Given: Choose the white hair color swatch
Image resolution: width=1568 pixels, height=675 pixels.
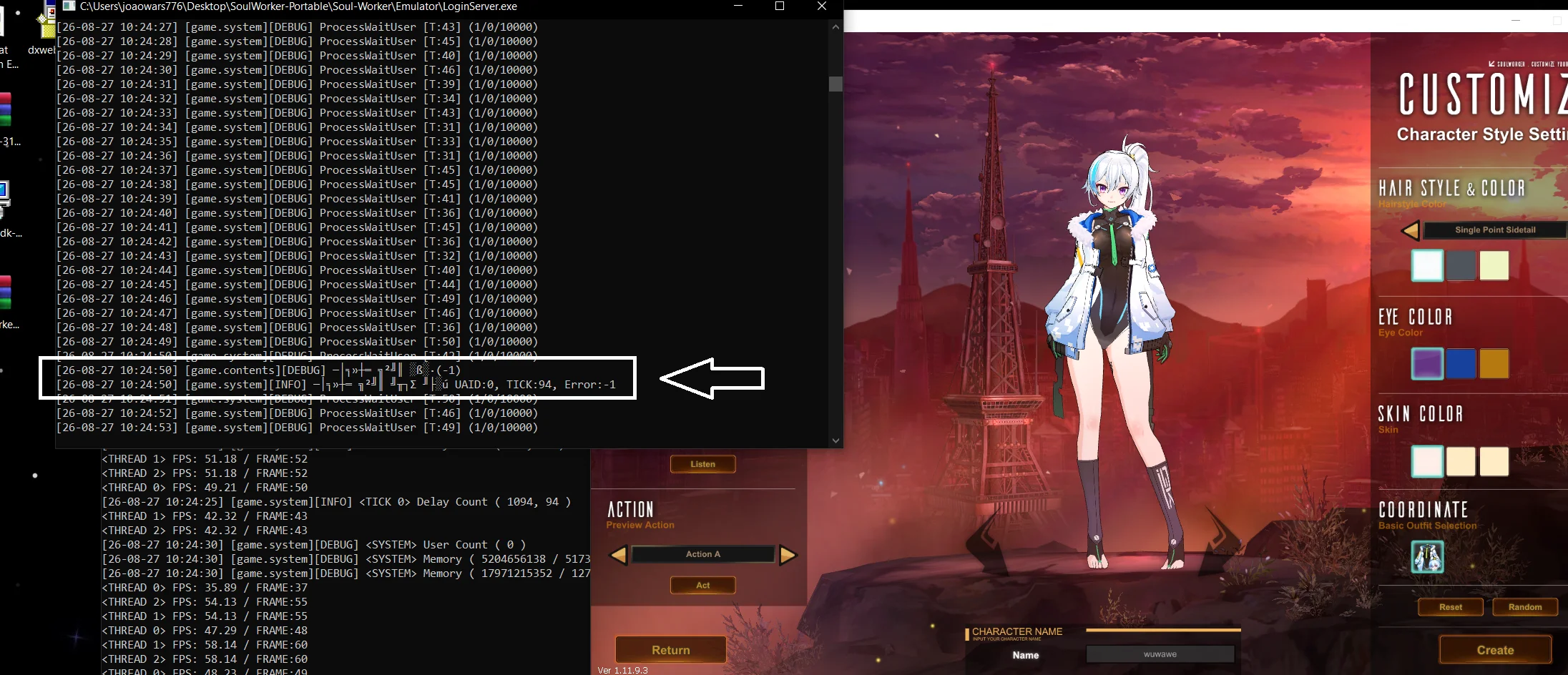Looking at the screenshot, I should (1427, 265).
